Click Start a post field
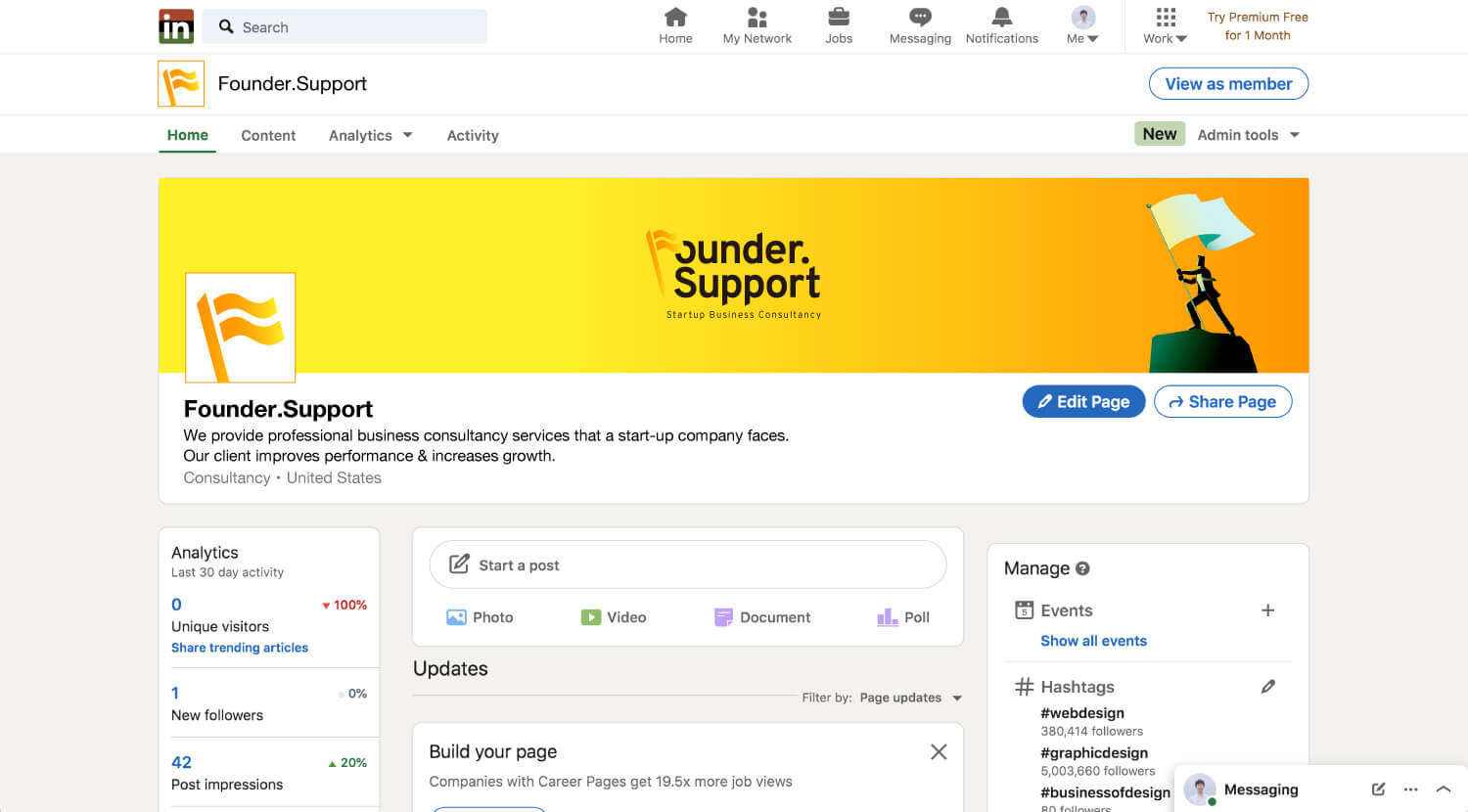The height and width of the screenshot is (812, 1468). 688,564
